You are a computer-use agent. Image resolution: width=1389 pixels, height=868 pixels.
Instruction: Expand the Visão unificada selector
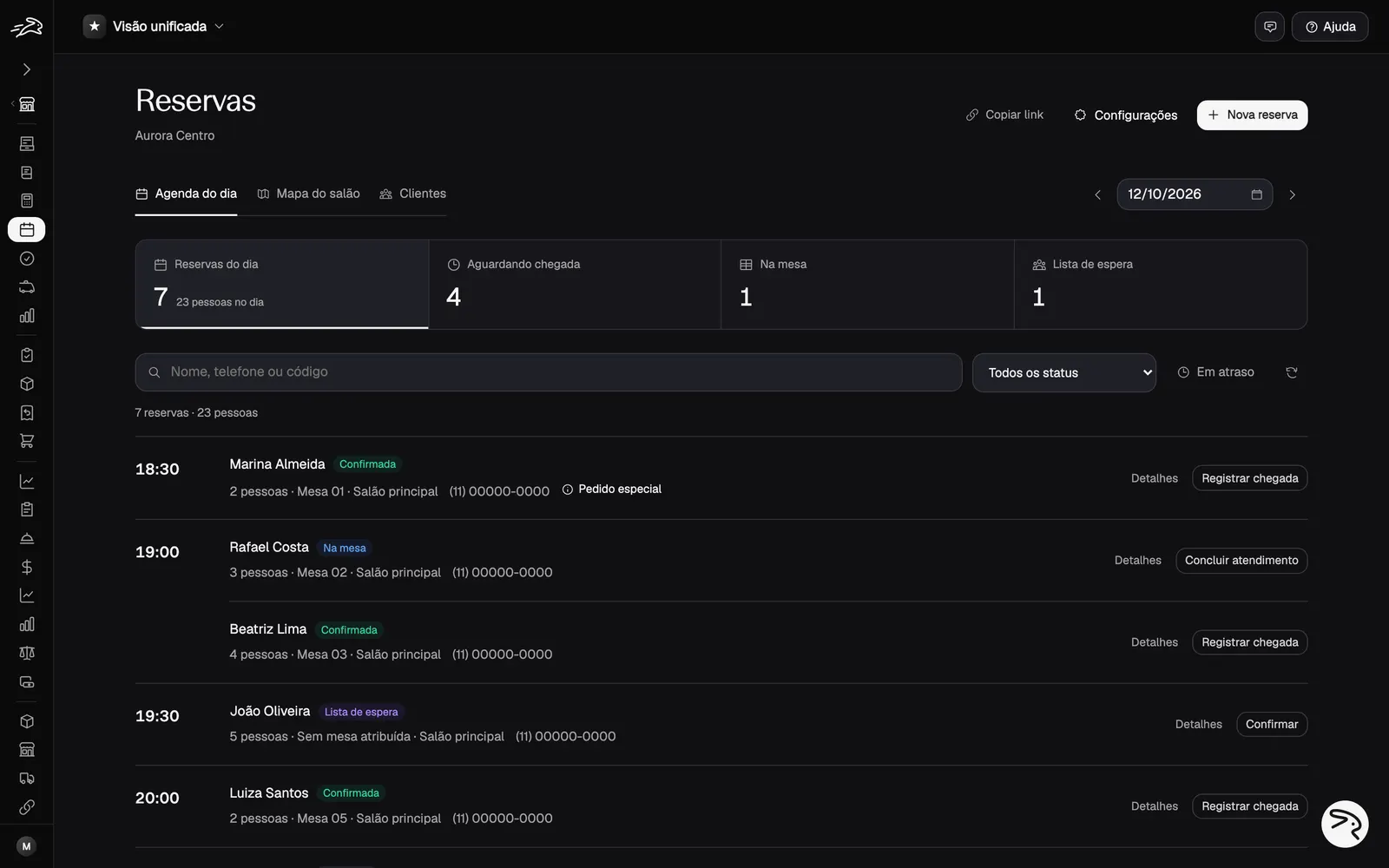[155, 27]
